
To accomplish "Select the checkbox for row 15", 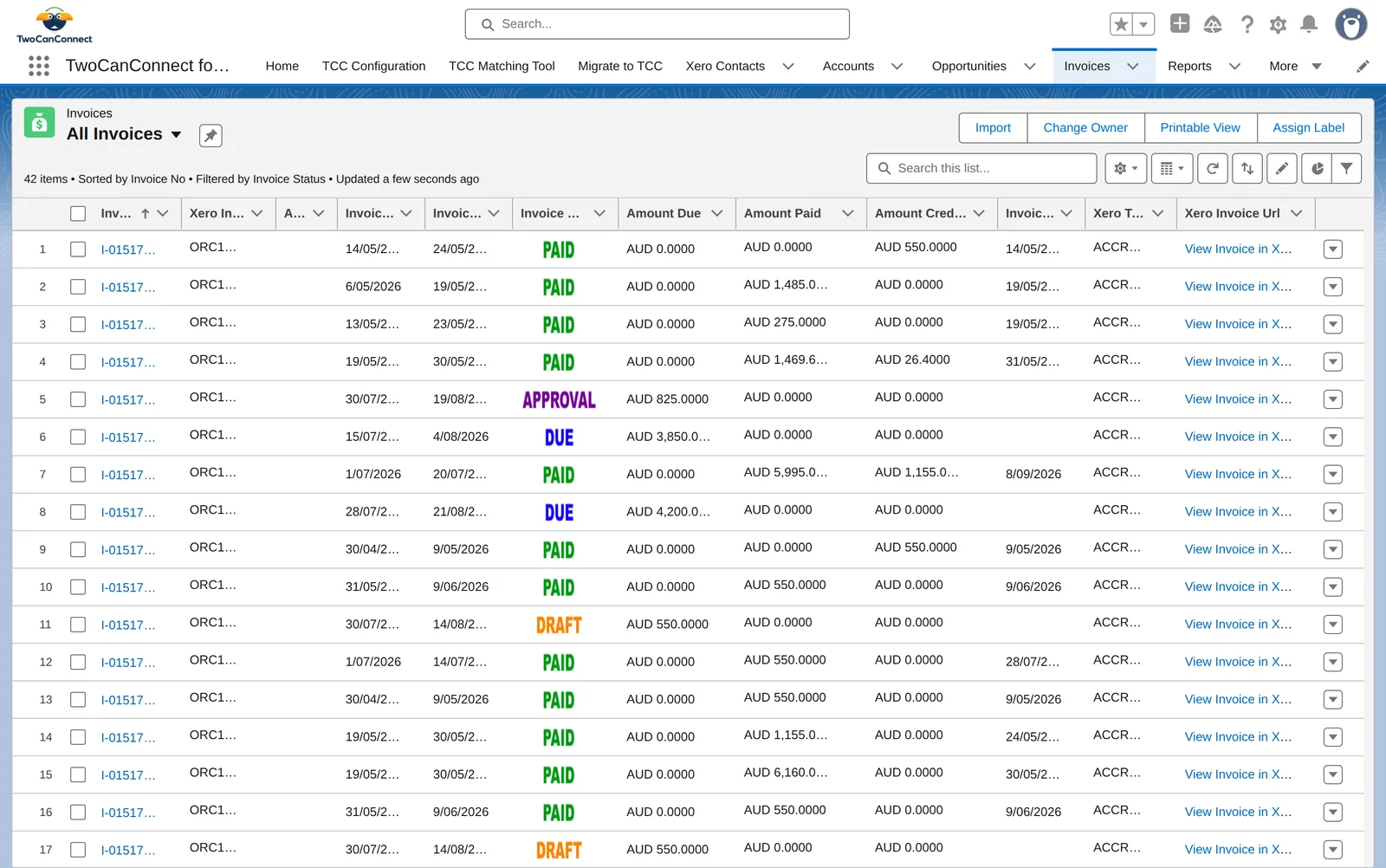I will 78,774.
